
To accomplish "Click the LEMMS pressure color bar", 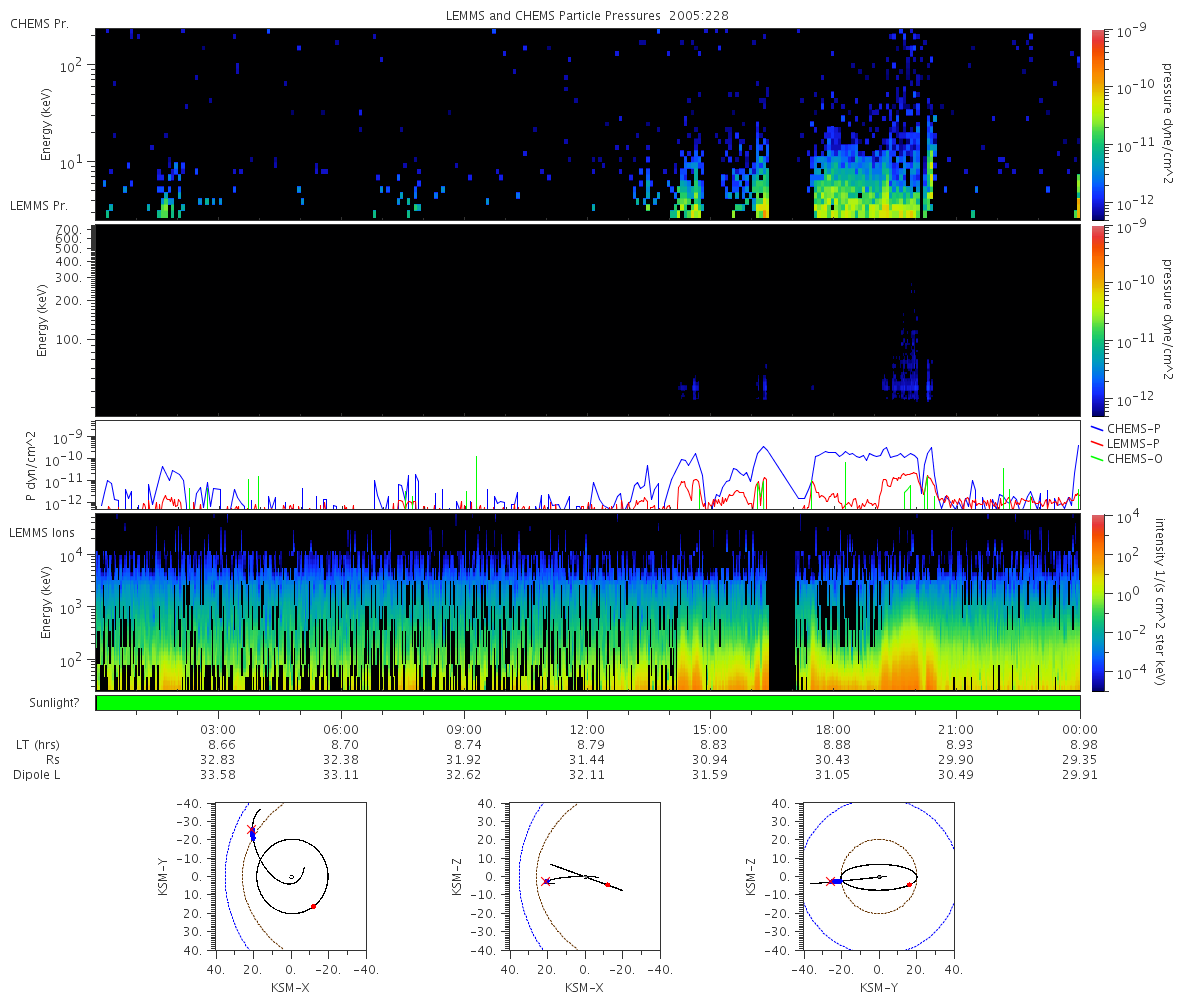I will click(x=1097, y=320).
